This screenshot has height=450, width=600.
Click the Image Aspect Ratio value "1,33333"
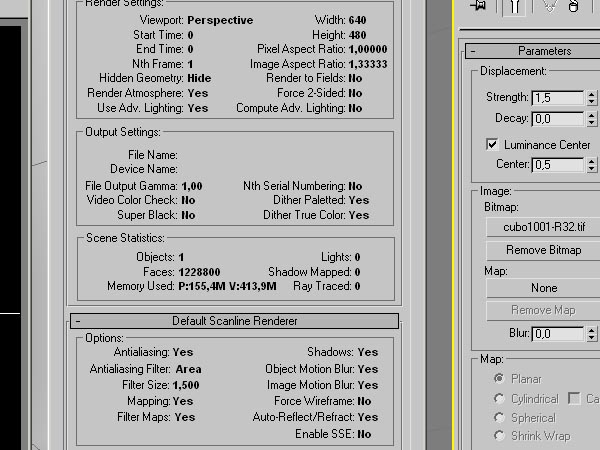point(368,64)
